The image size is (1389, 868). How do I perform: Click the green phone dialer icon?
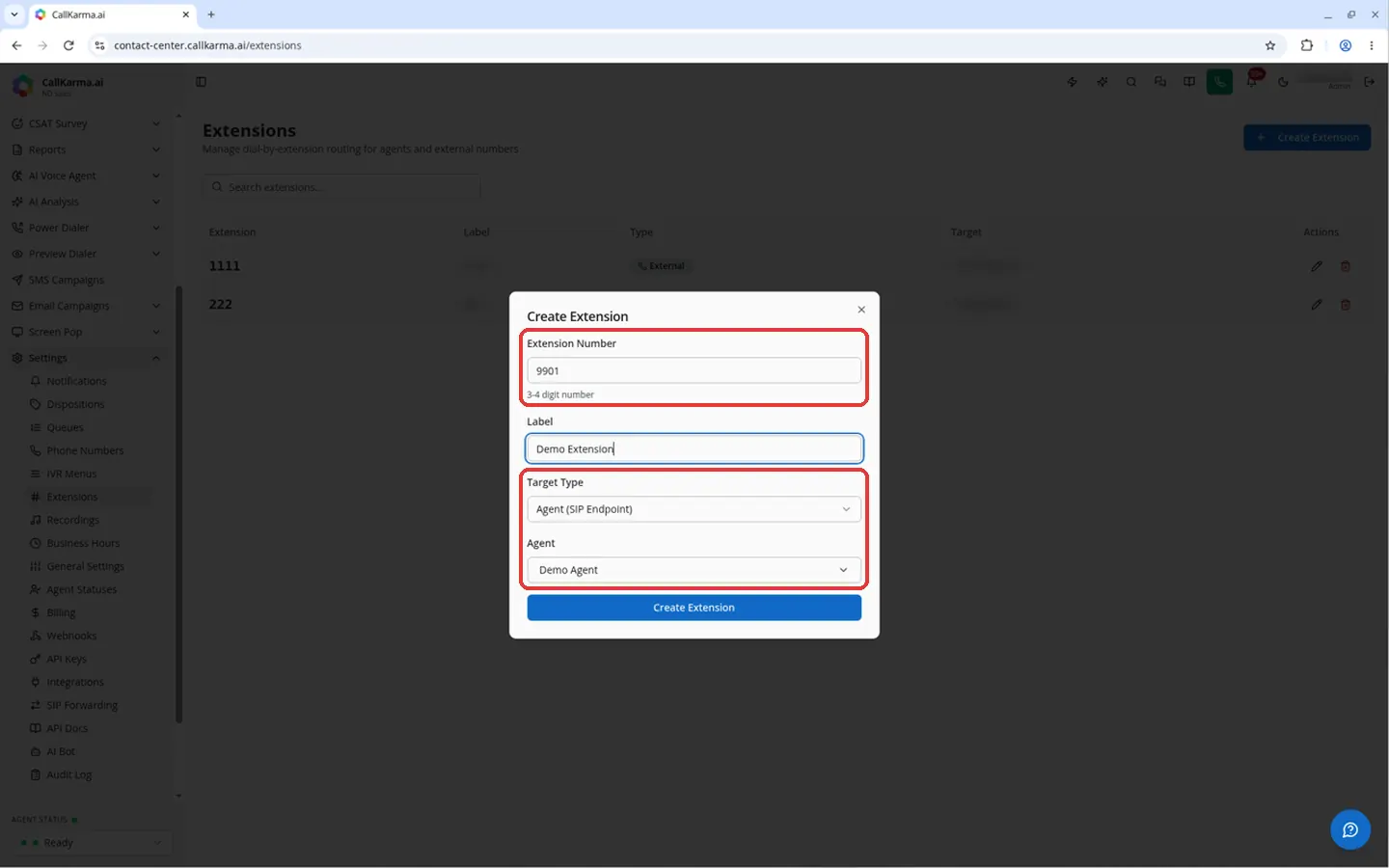click(x=1219, y=82)
